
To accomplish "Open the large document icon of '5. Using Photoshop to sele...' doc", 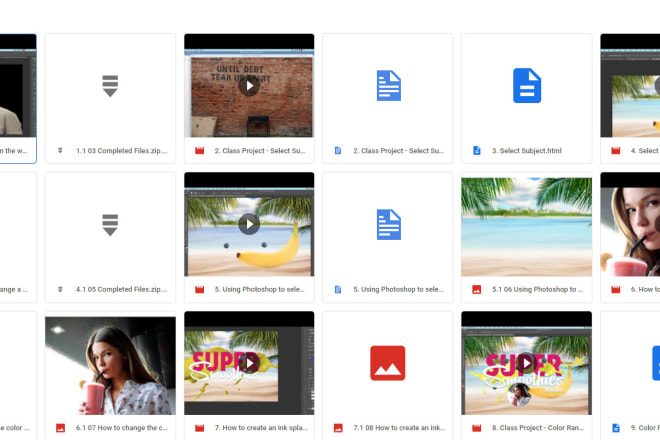I will coord(389,224).
